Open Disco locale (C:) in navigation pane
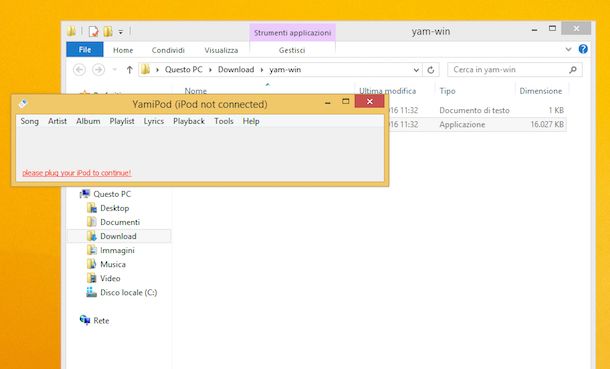 click(128, 292)
